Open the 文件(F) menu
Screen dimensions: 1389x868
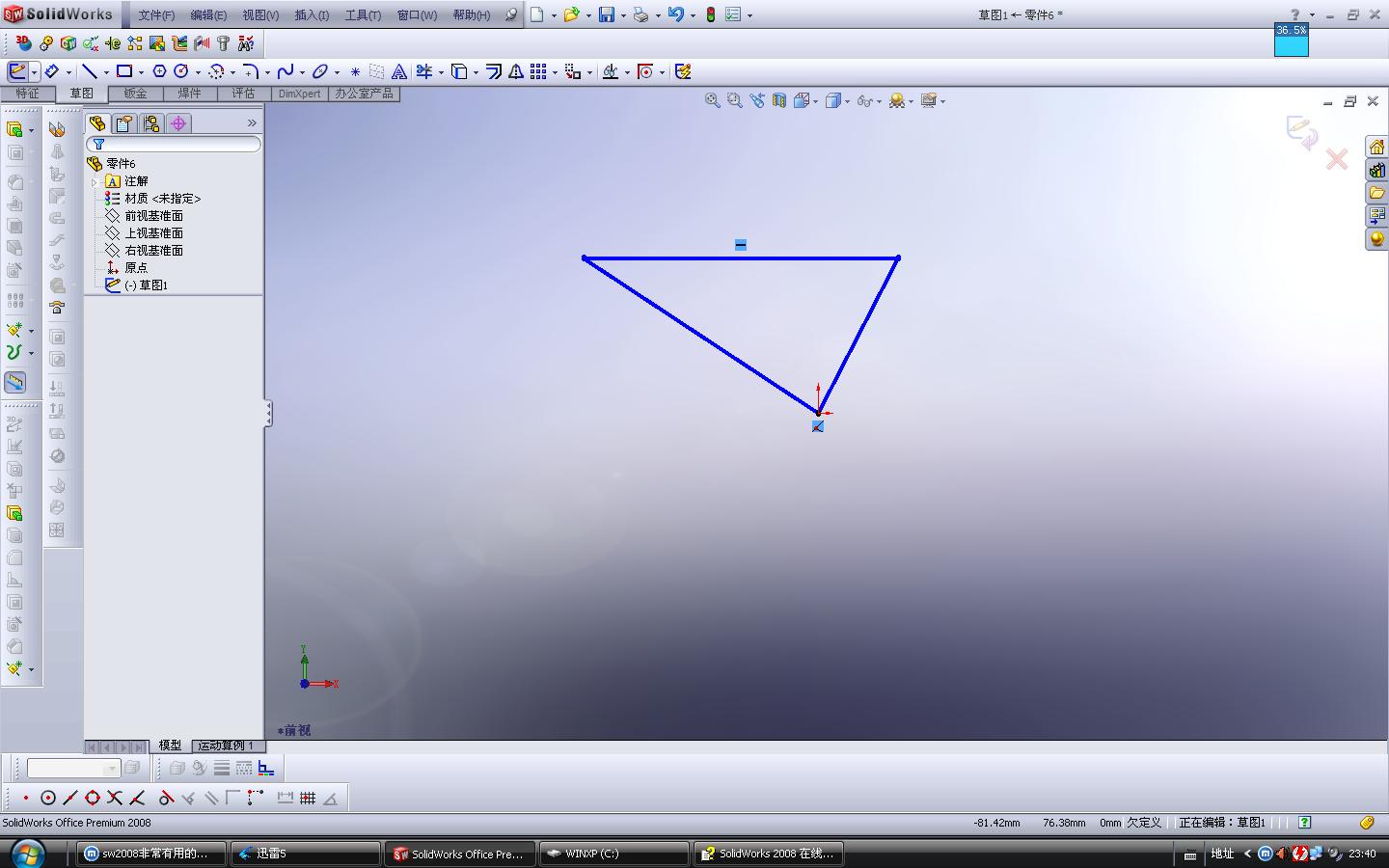coord(156,15)
